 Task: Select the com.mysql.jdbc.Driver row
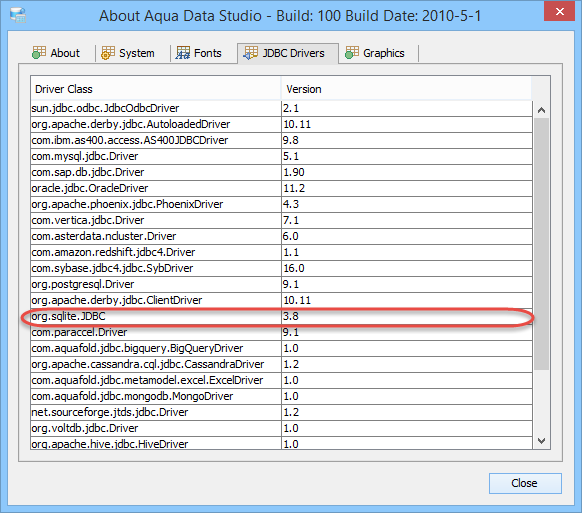(282, 156)
